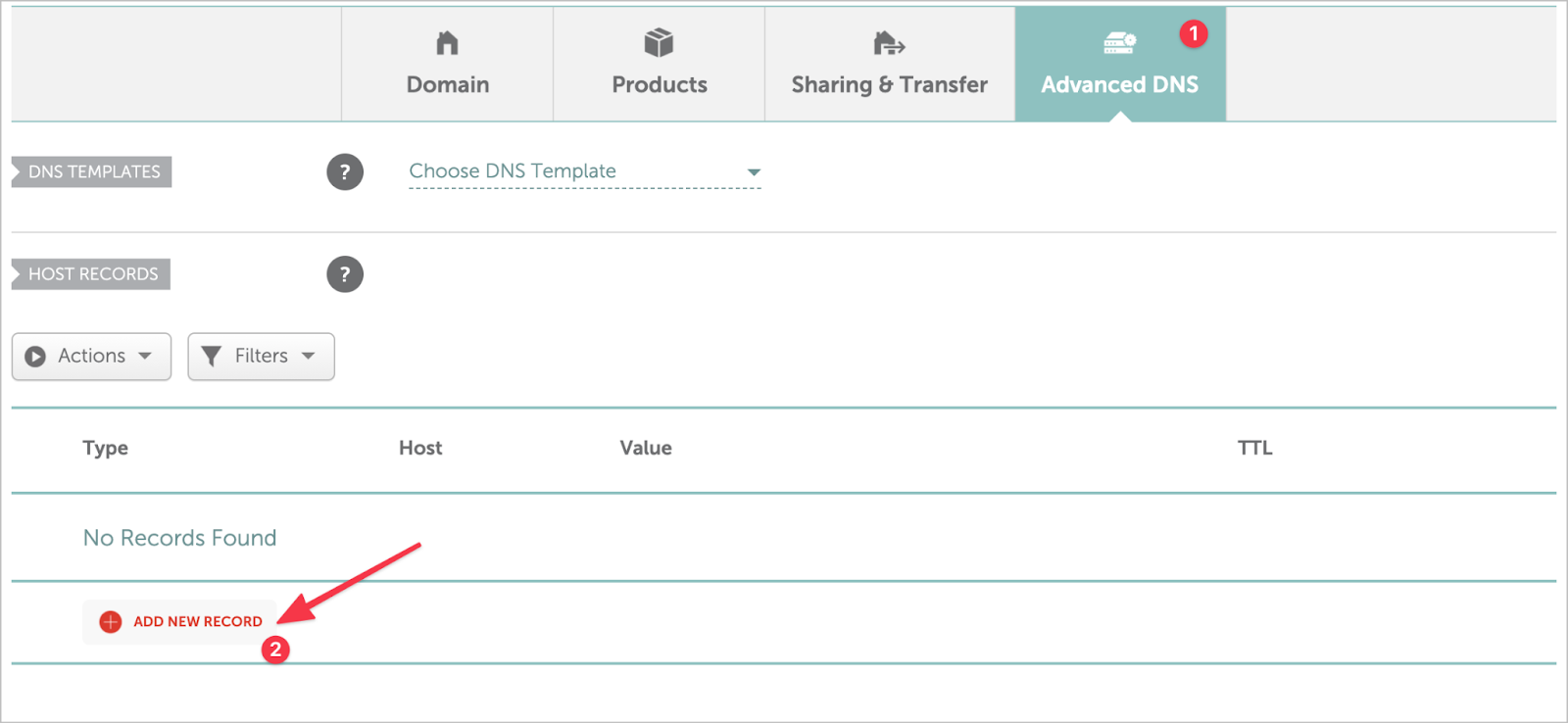
Task: Click the No Records Found message
Action: pos(180,538)
